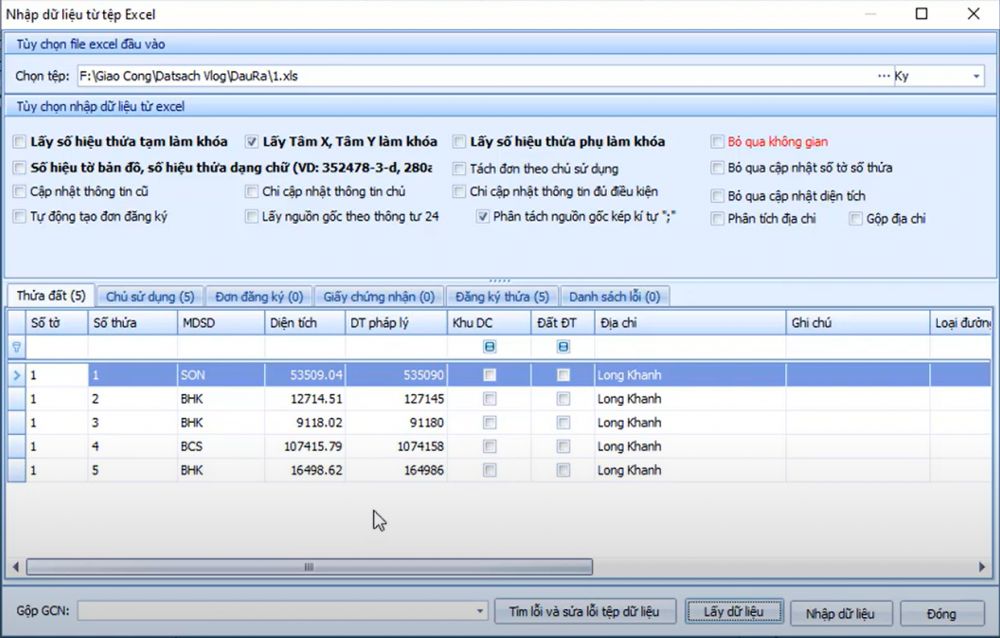Click the row selector arrow on the highlighted row
This screenshot has width=1000, height=638.
tap(16, 374)
